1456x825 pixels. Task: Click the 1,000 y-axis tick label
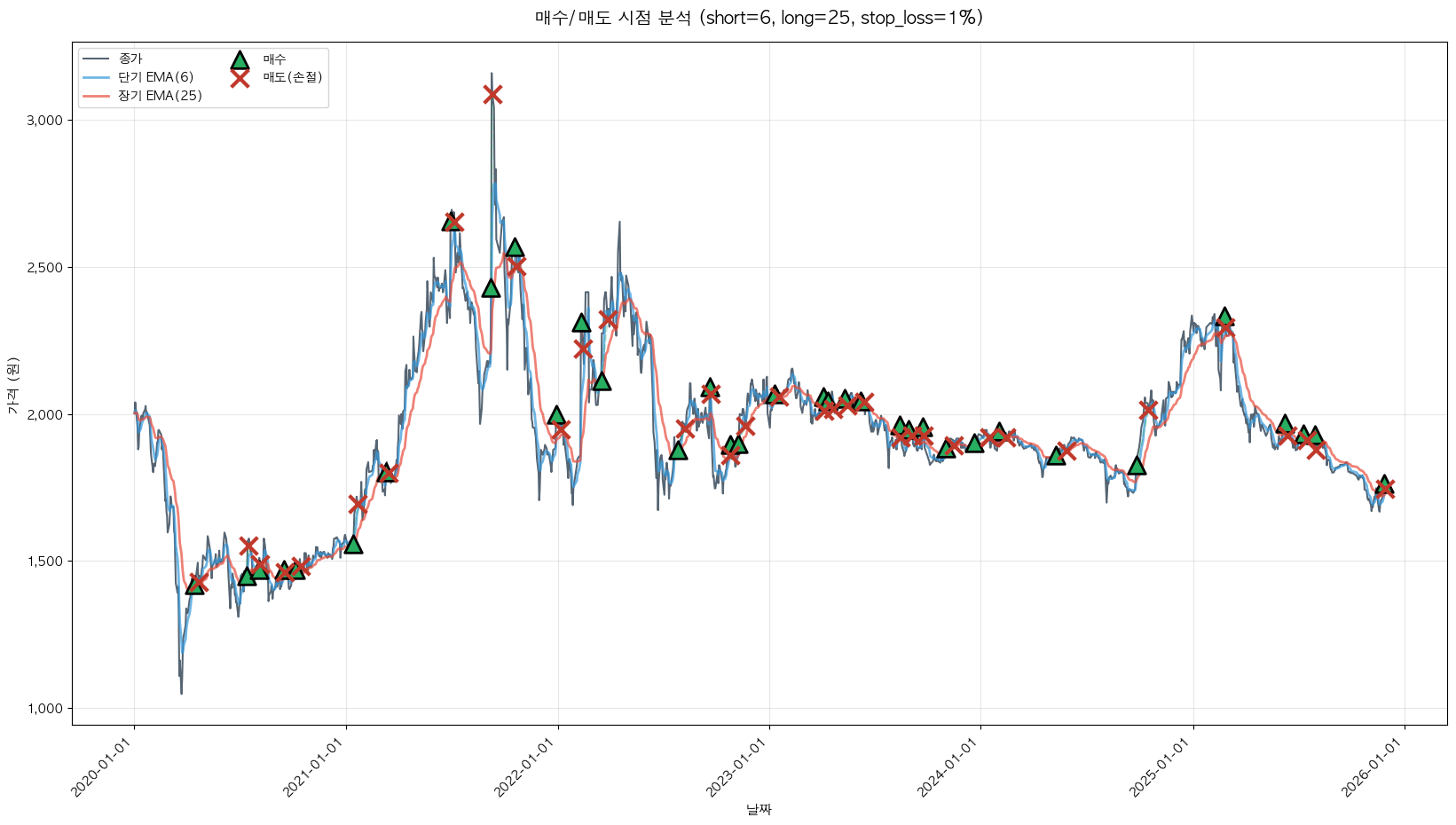(44, 708)
